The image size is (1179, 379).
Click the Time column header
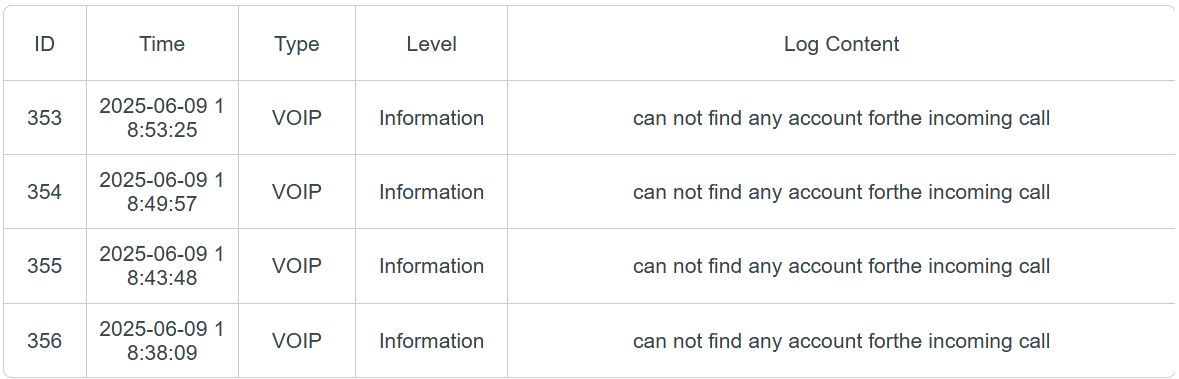tap(162, 44)
